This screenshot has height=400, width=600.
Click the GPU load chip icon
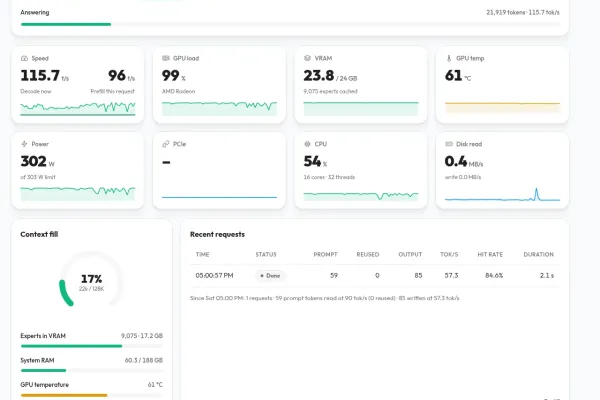pos(166,58)
